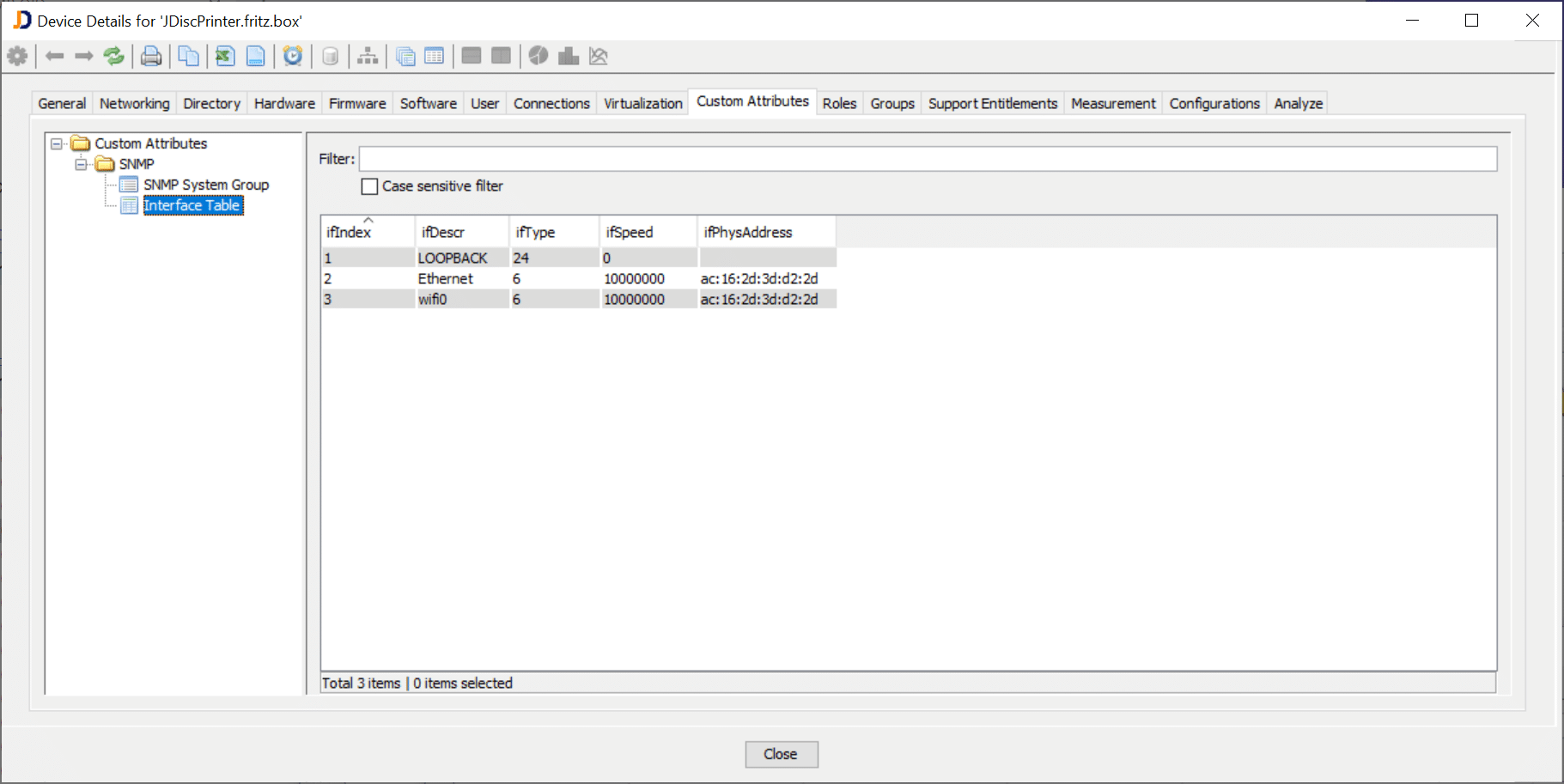Collapse the SNMP folder in the tree
This screenshot has width=1564, height=784.
coord(82,164)
